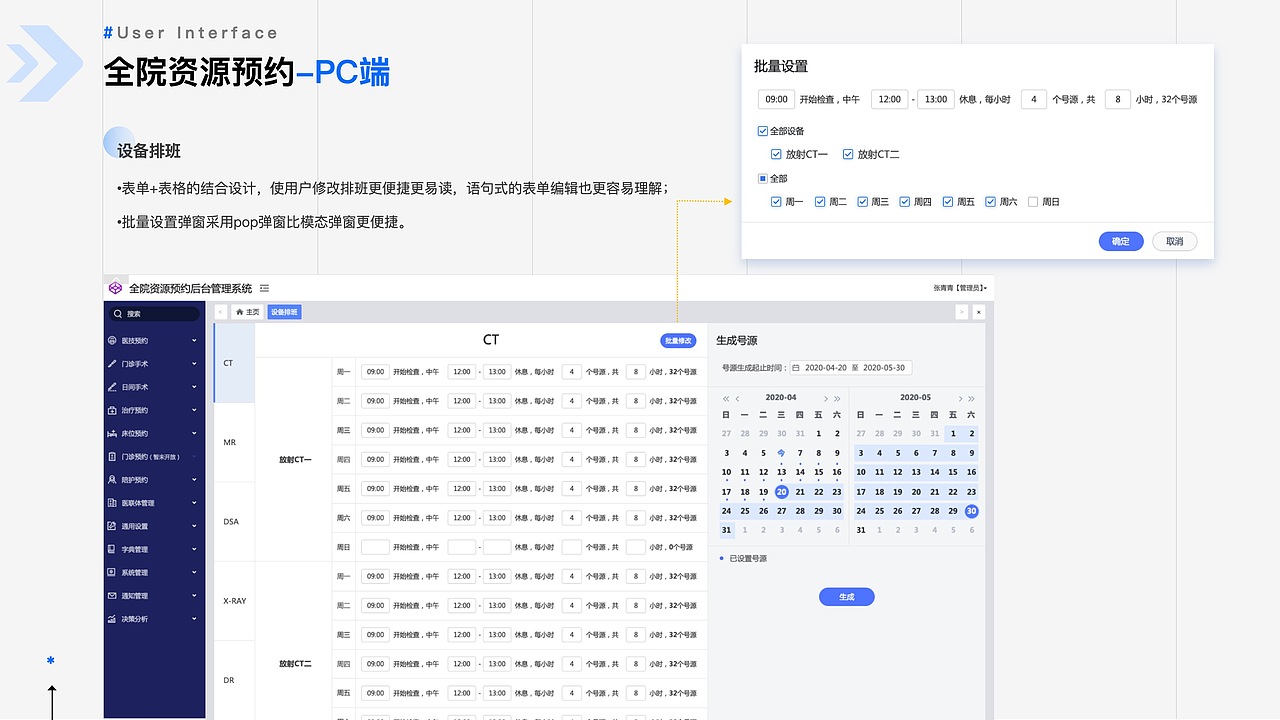
Task: Check the 全部设备 checkbox
Action: (762, 131)
